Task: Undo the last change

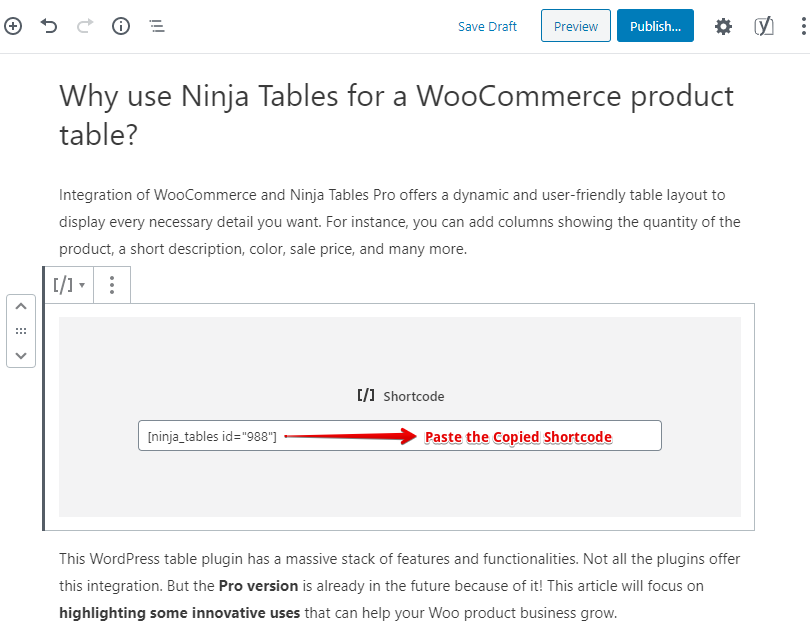Action: 49,26
